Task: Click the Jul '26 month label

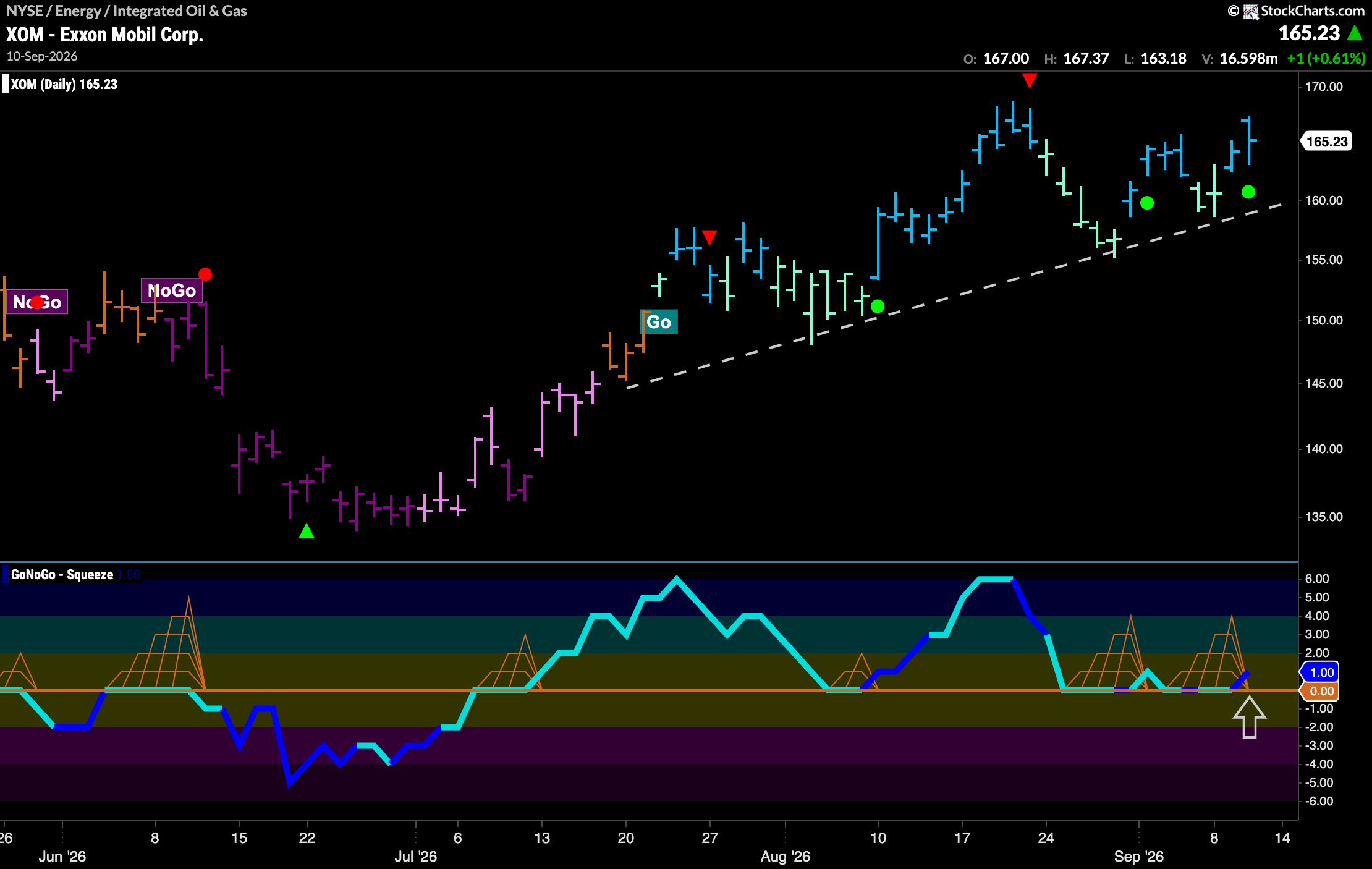Action: (x=416, y=857)
